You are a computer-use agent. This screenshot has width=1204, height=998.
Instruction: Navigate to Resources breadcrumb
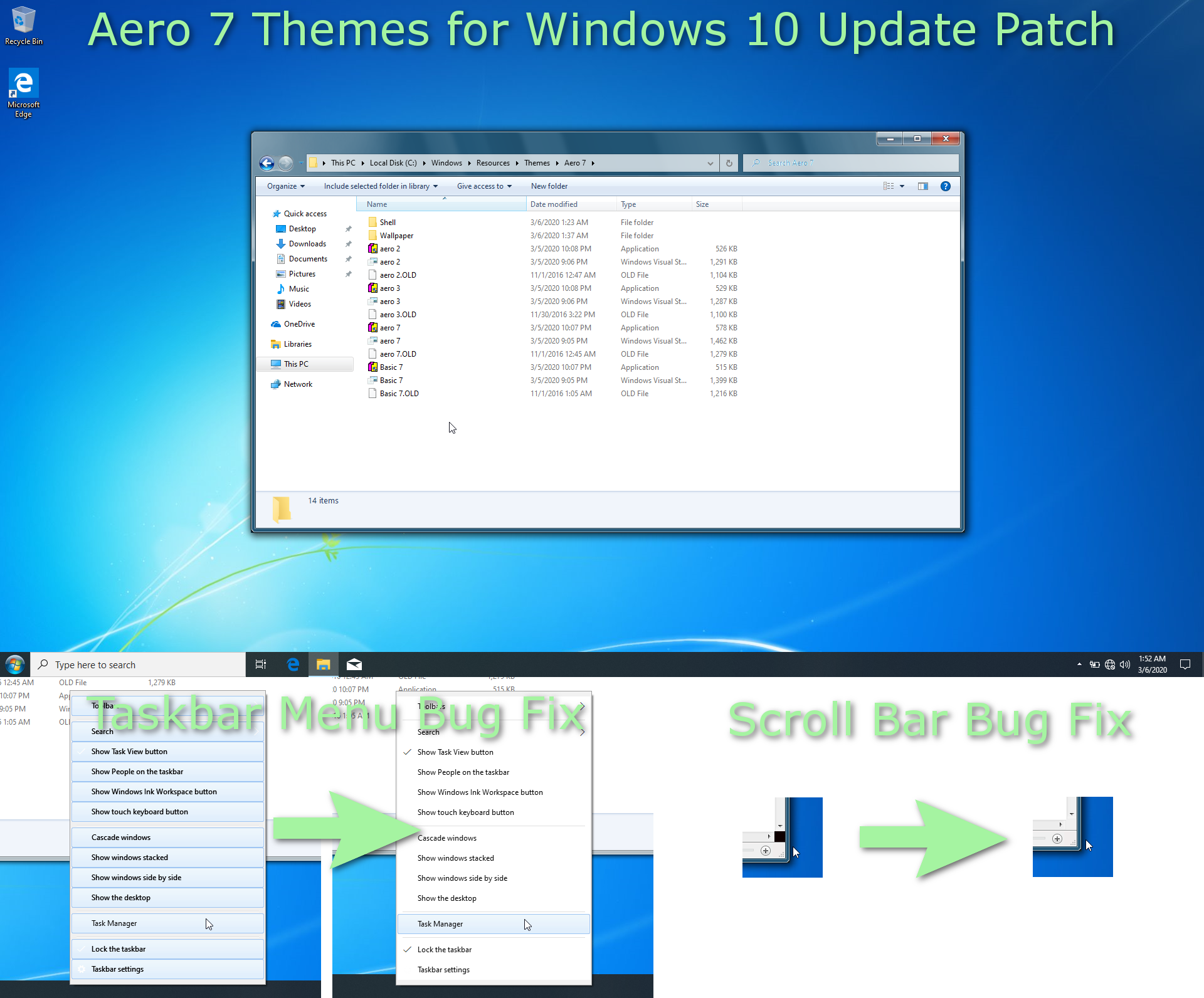493,163
